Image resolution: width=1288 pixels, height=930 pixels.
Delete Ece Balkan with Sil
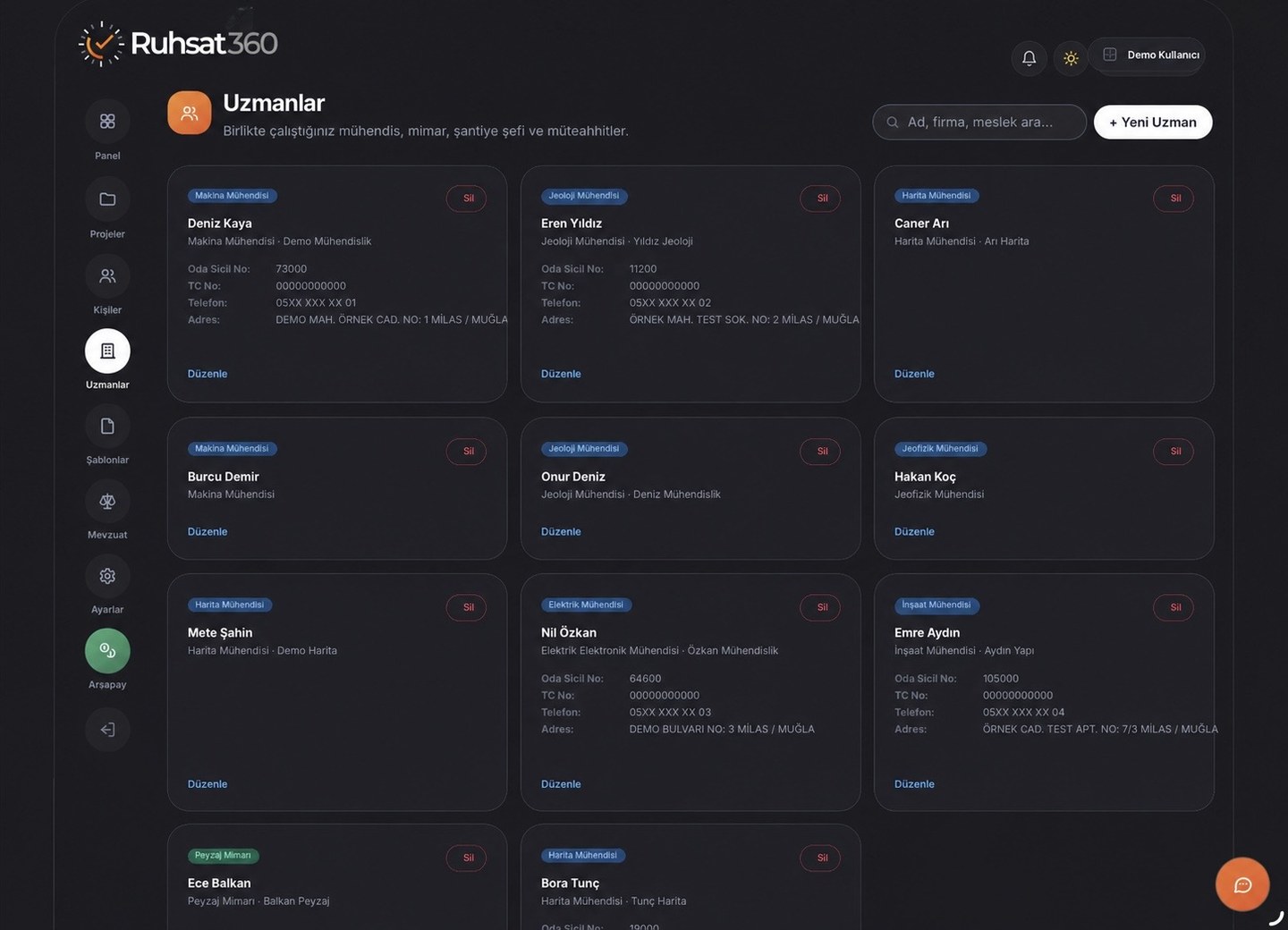(x=467, y=858)
